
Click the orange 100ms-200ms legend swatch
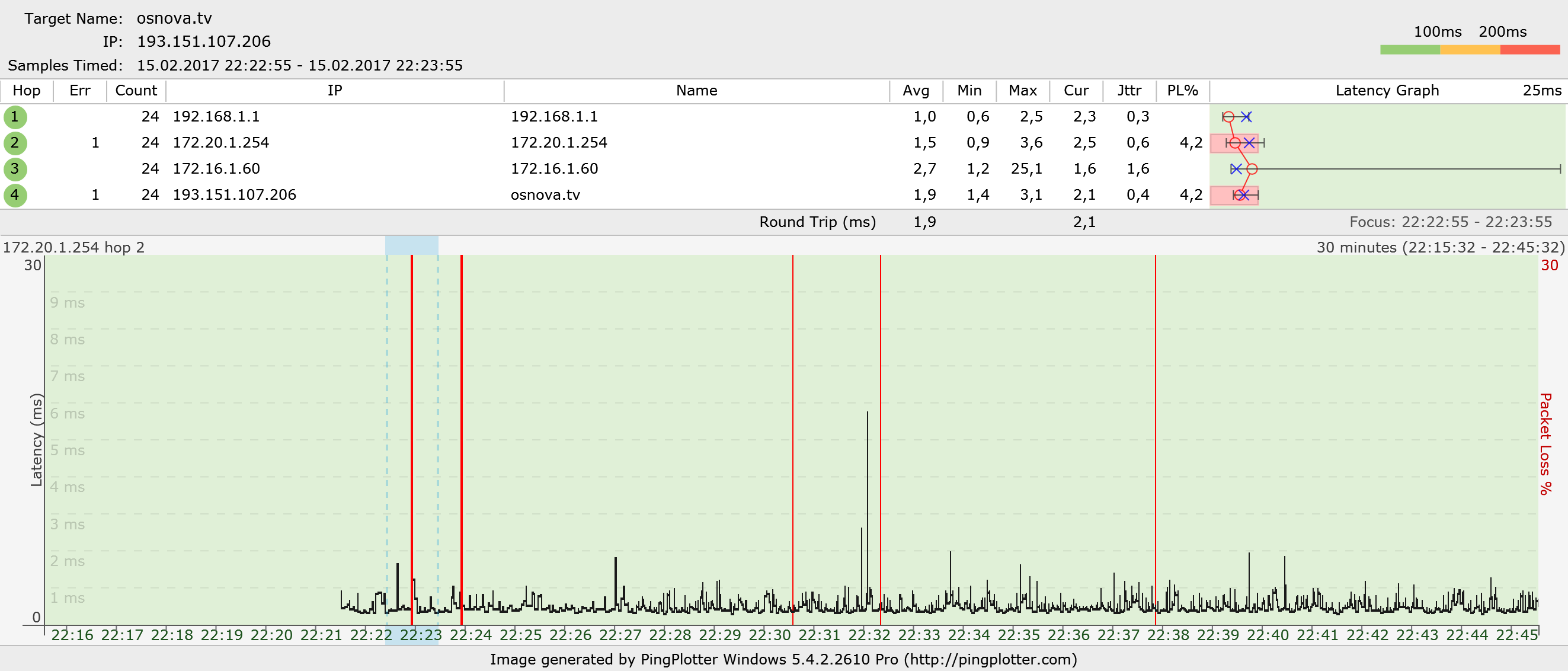pos(1470,50)
